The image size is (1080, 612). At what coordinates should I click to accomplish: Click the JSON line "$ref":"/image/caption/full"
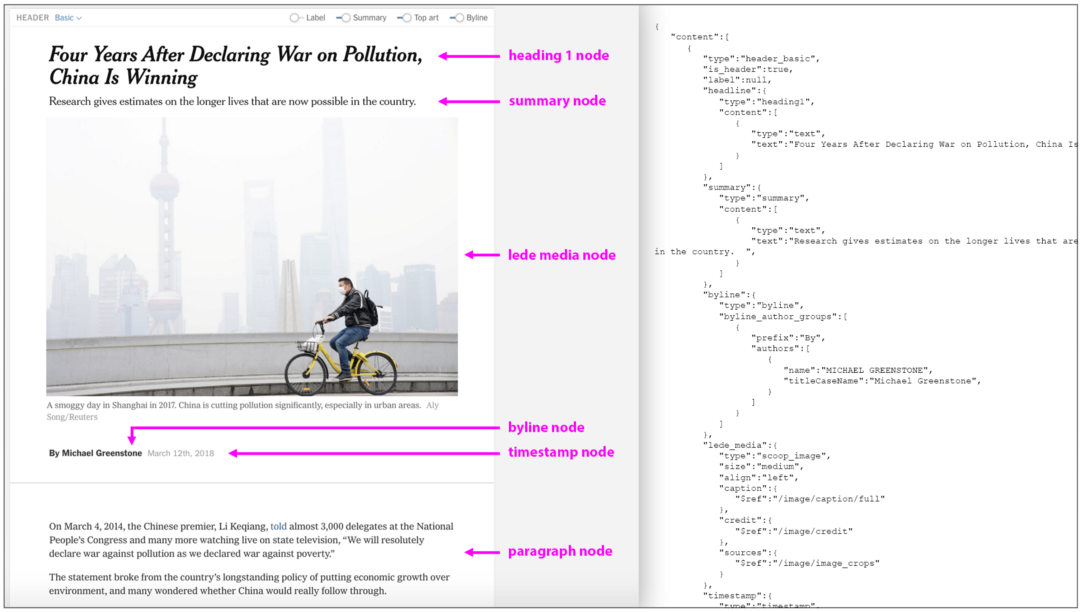tap(809, 499)
